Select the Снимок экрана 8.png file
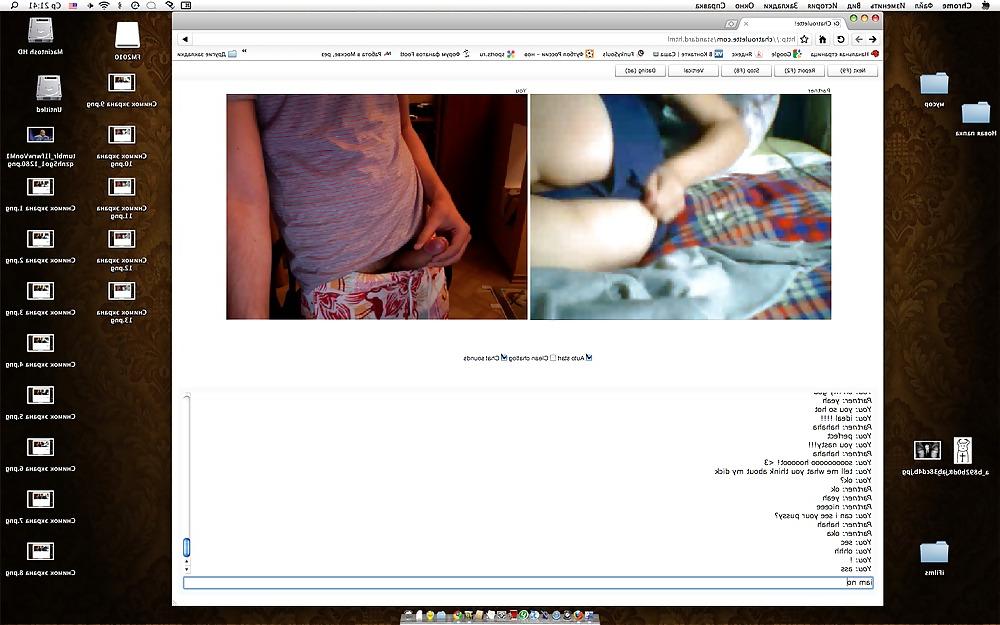 [40, 551]
